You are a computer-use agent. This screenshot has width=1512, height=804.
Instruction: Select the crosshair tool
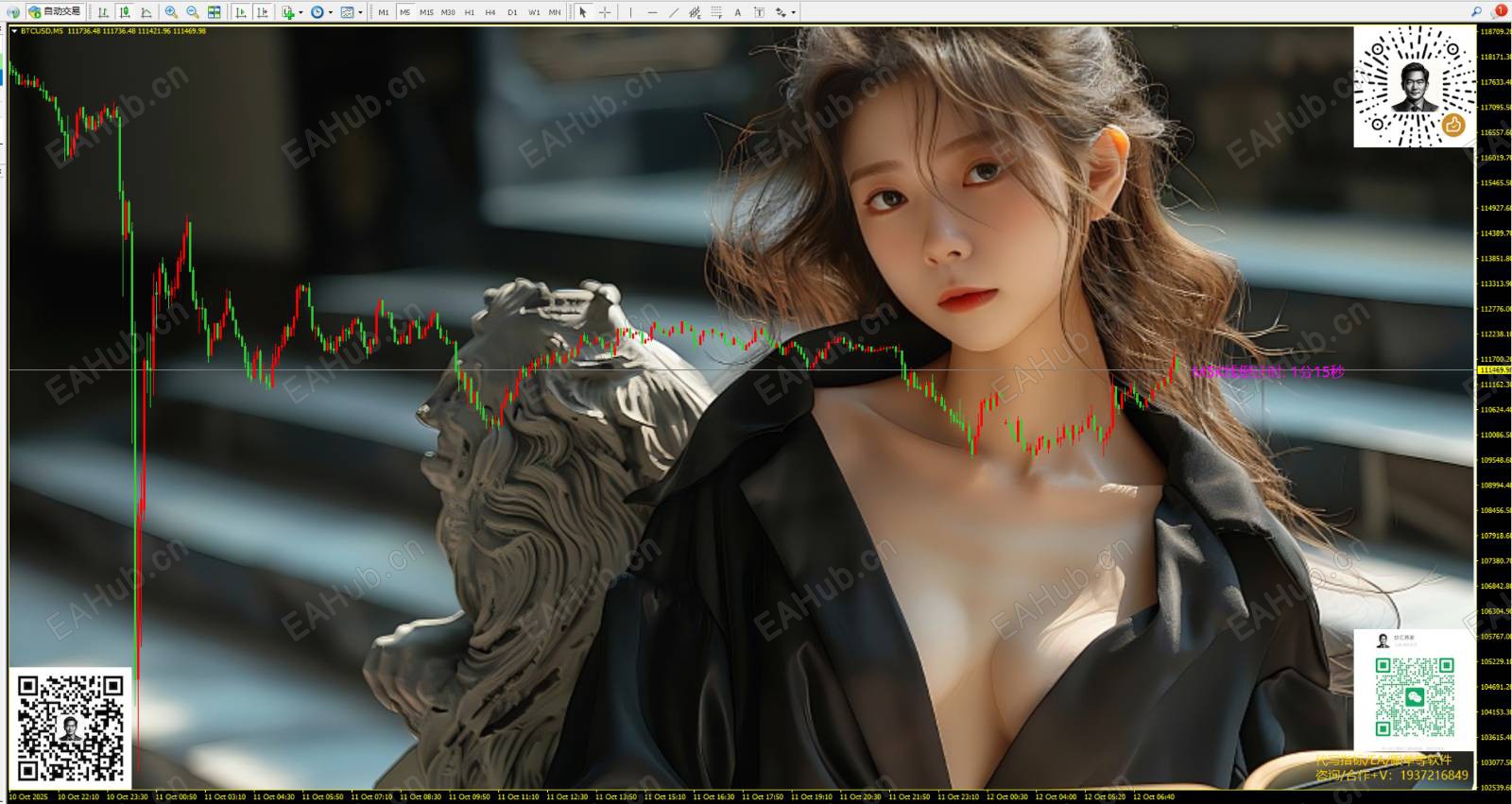coord(605,12)
